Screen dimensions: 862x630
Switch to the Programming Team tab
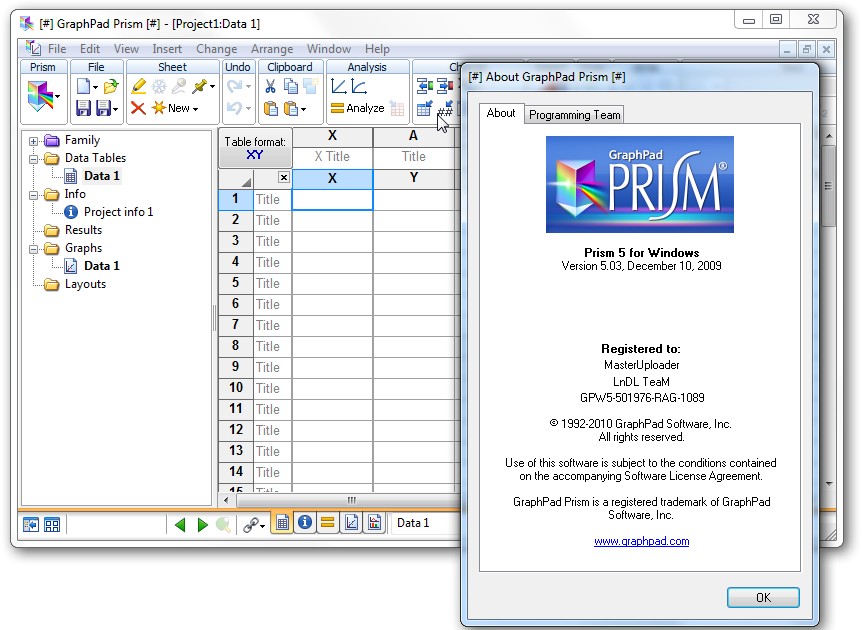pos(574,115)
